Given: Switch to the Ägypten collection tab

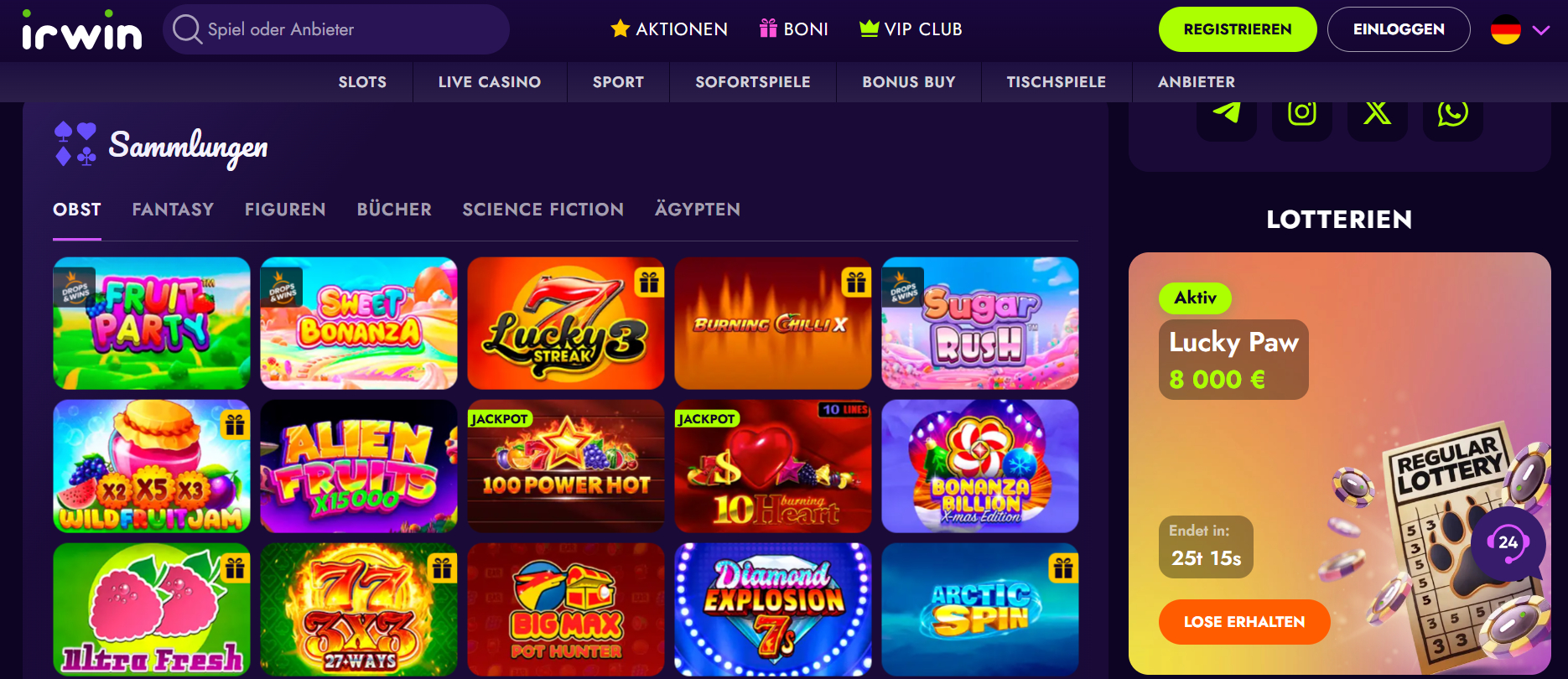Looking at the screenshot, I should 698,210.
